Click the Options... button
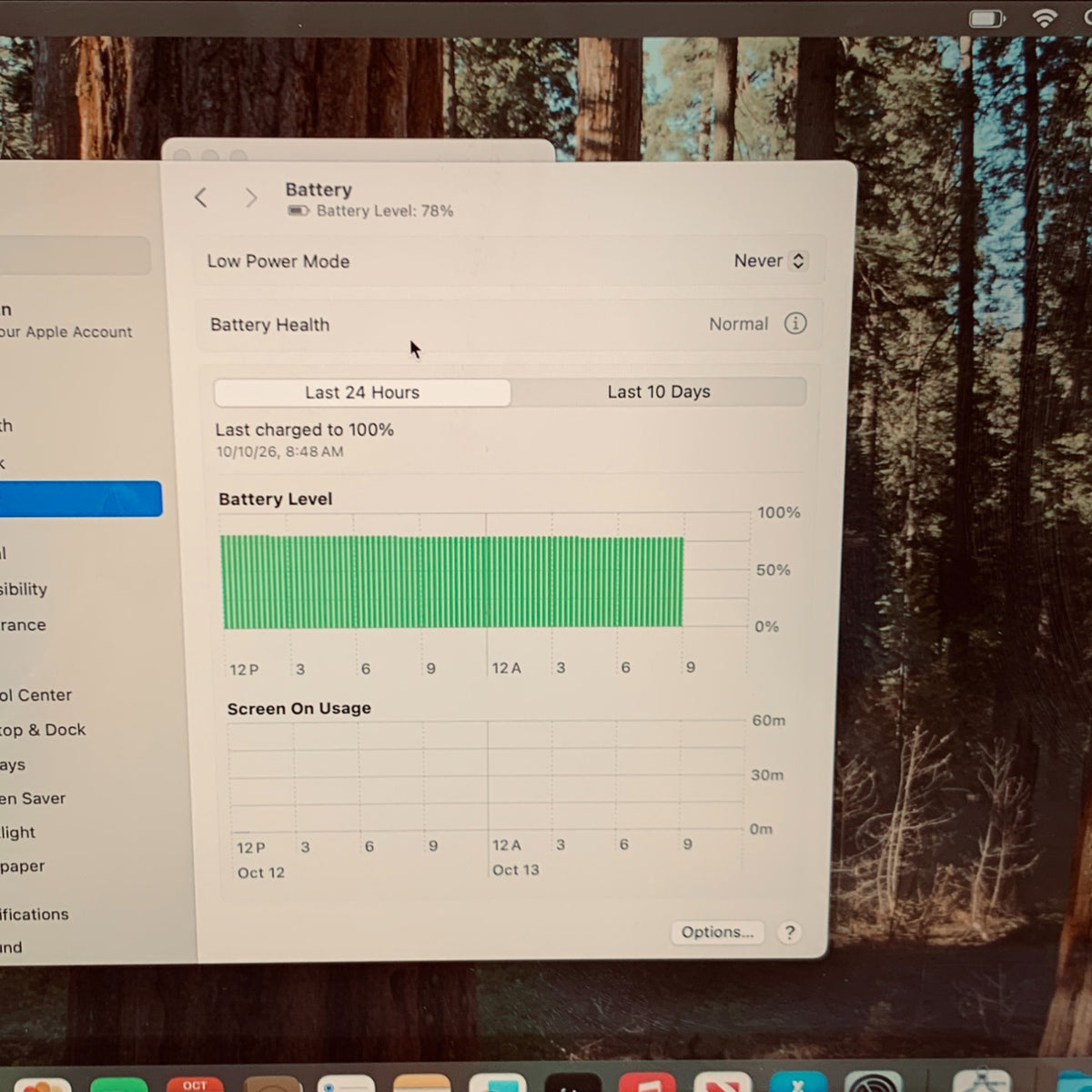The height and width of the screenshot is (1092, 1092). pos(717,932)
